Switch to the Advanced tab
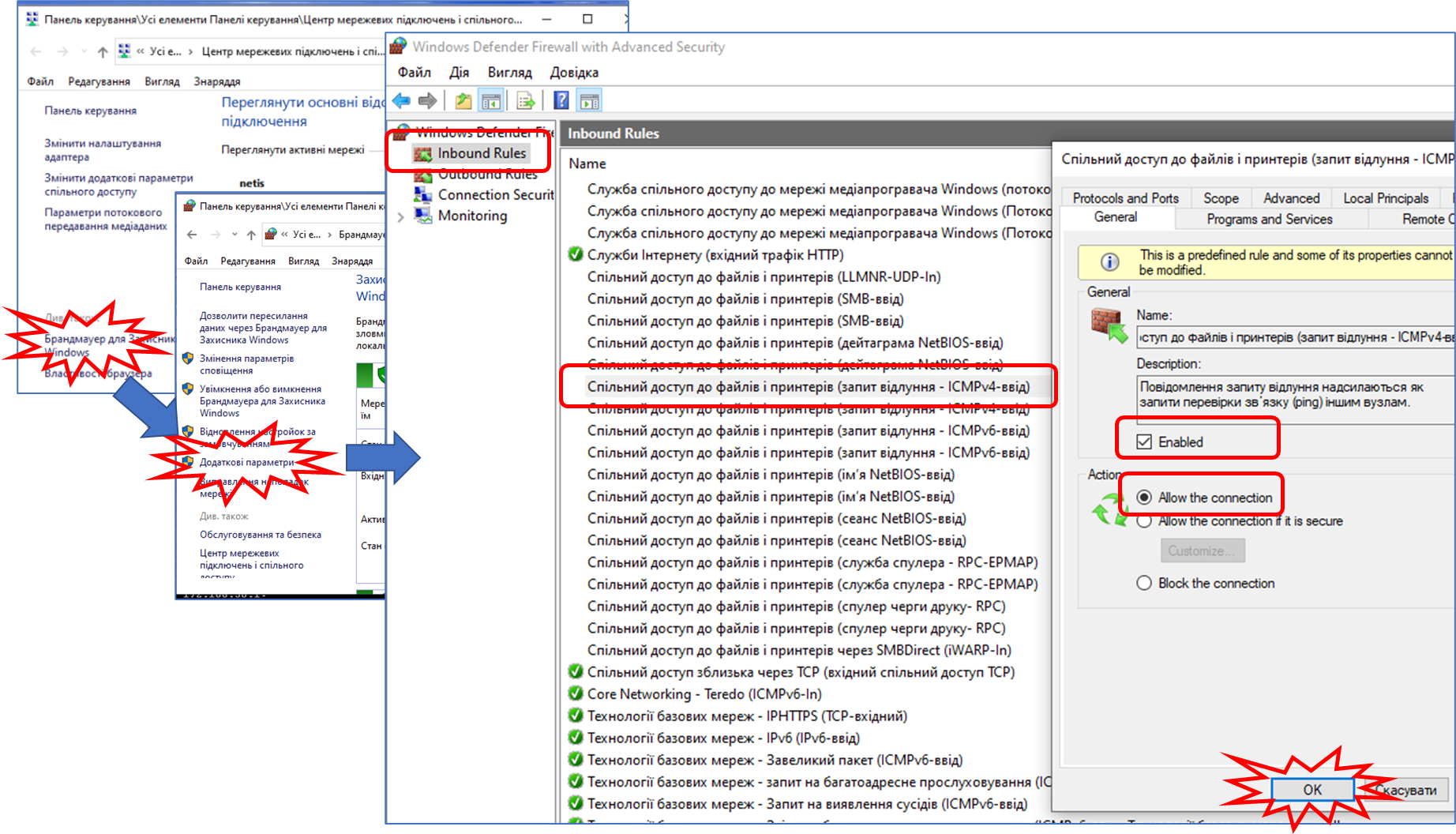Screen dimensions: 1456x834 coord(1292,198)
